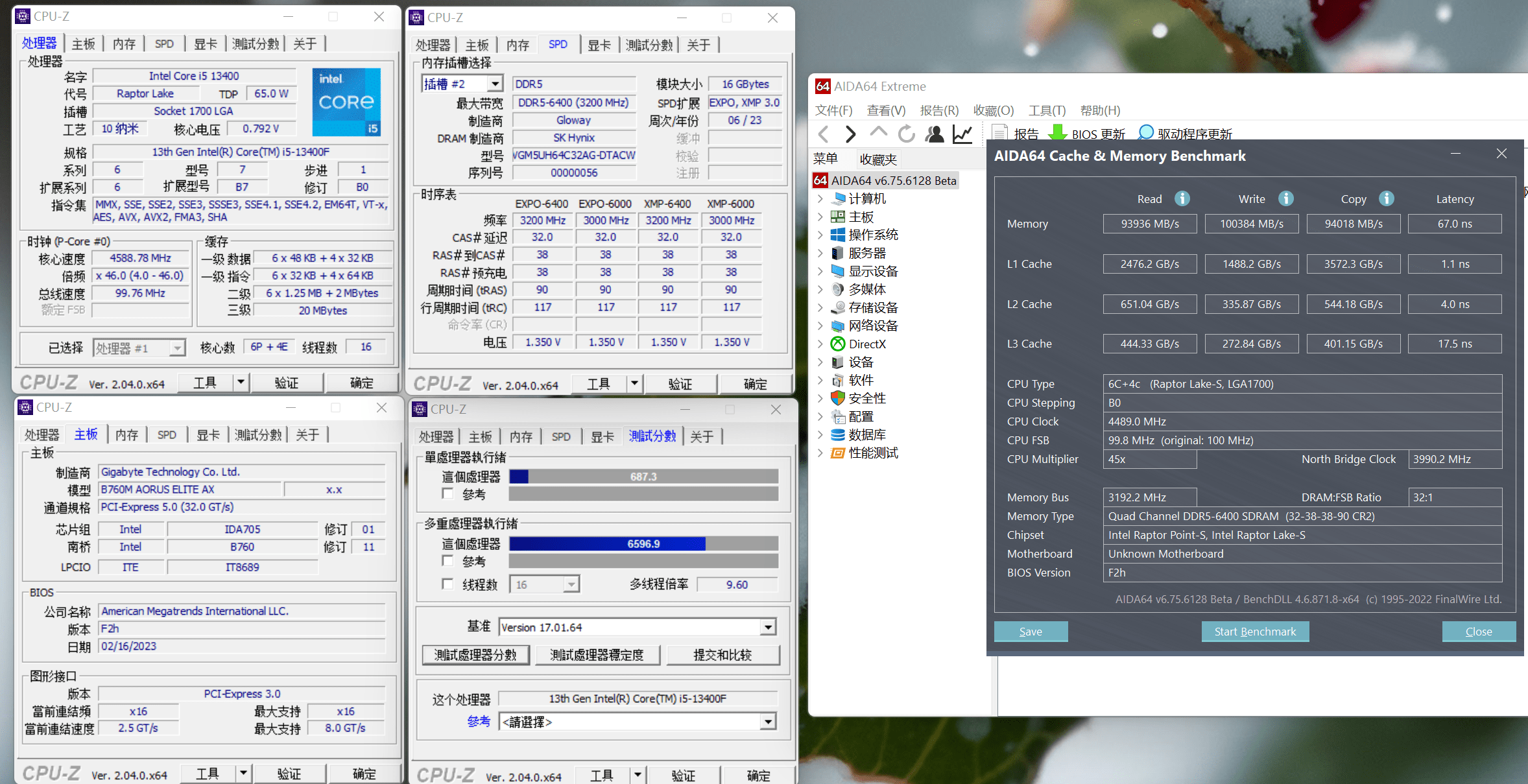Screen dimensions: 1528x784
Task: Click the 报告 document icon
Action: pos(1000,133)
